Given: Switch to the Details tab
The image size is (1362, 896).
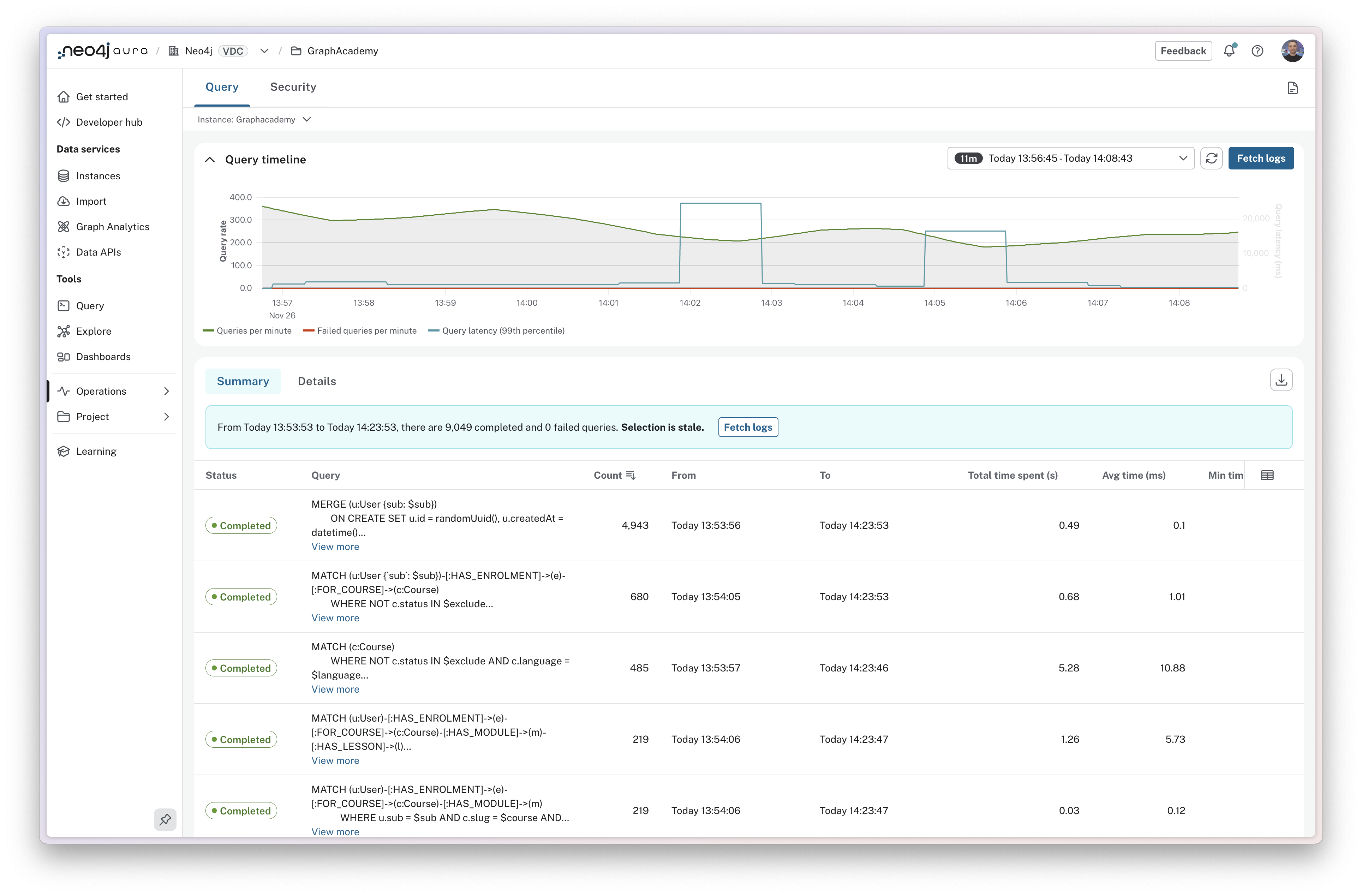Looking at the screenshot, I should [x=316, y=381].
